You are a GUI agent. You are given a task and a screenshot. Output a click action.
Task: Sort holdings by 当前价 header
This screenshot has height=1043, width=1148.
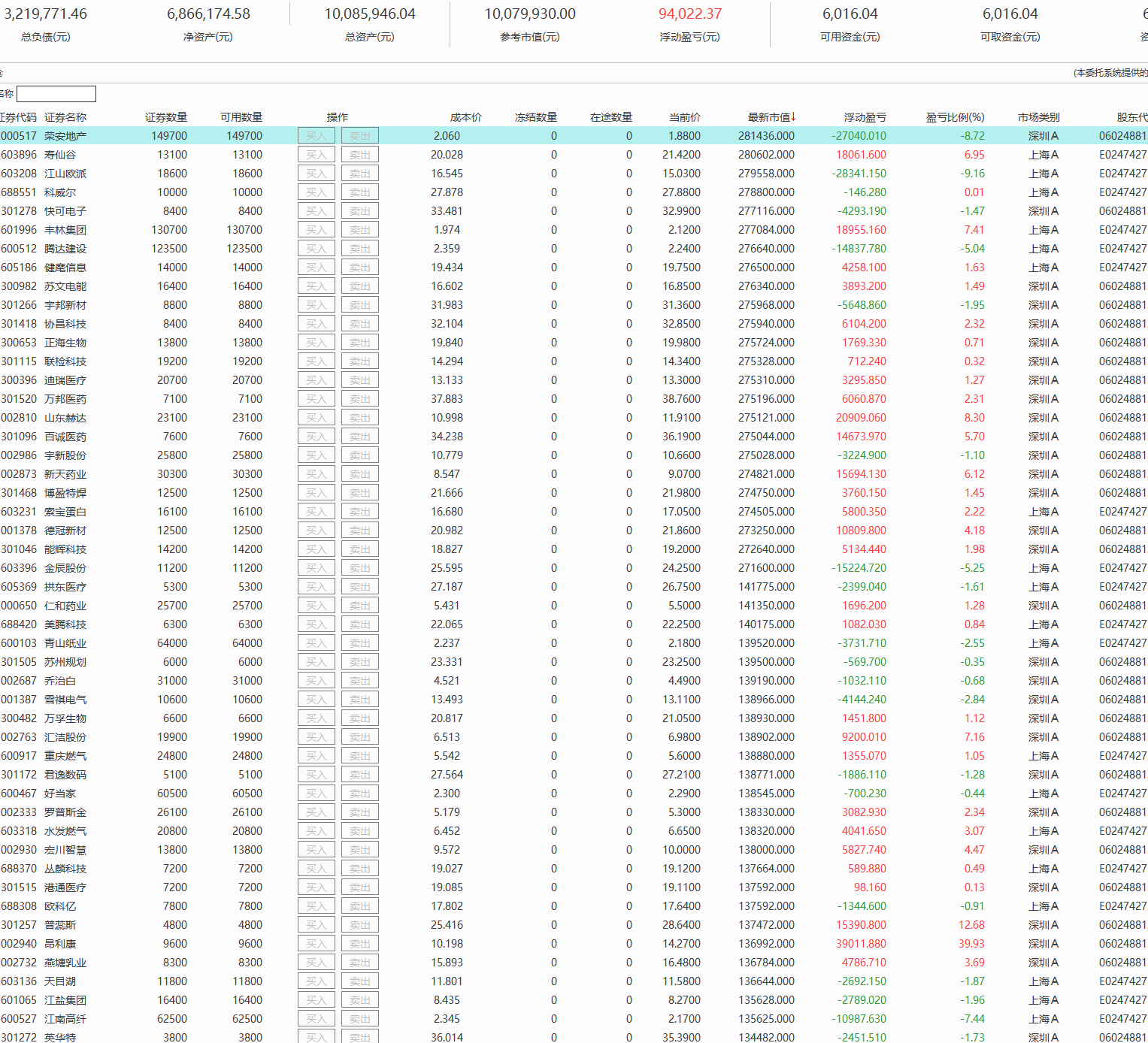[684, 117]
